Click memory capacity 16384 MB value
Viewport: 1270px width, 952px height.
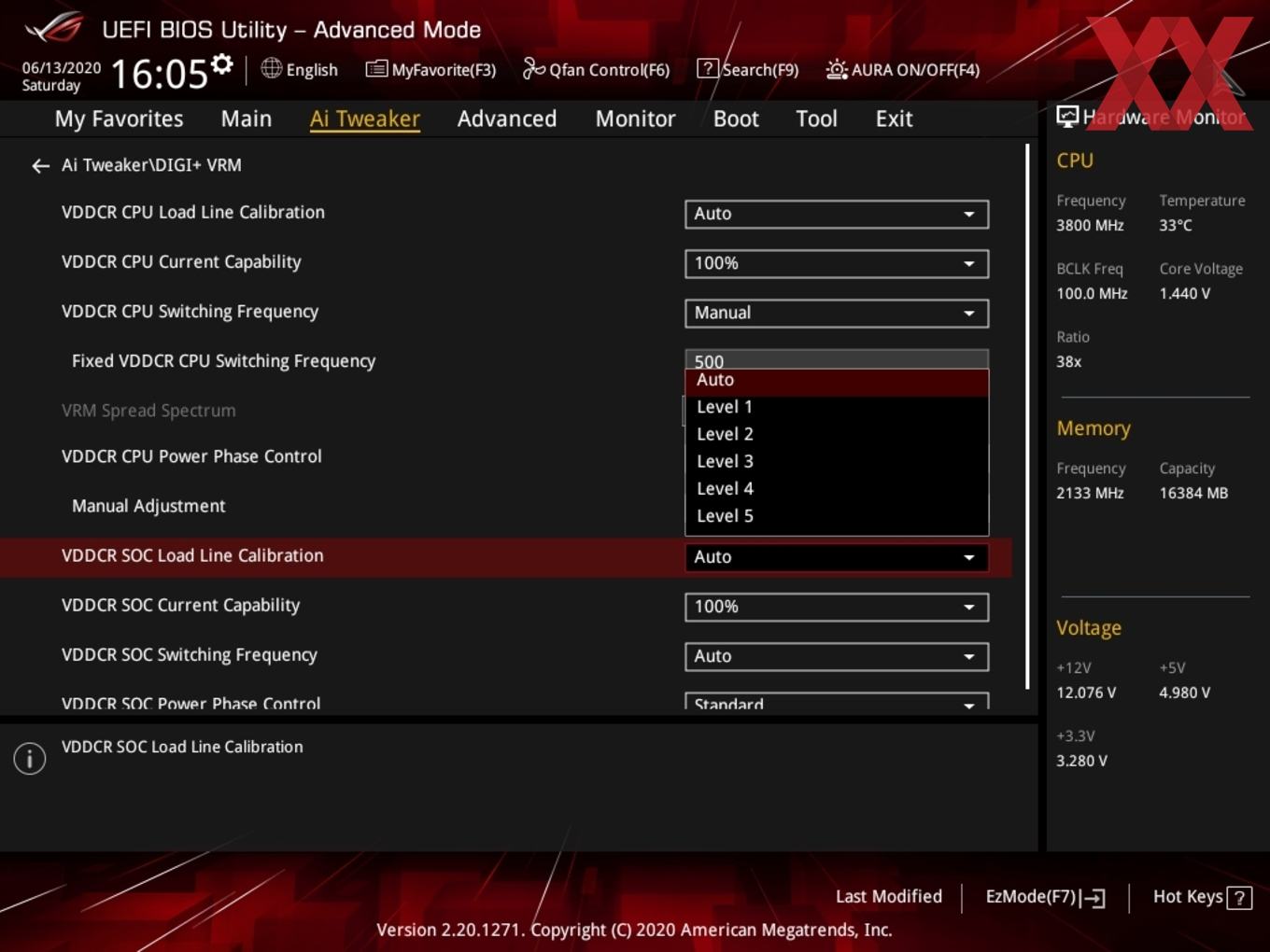point(1193,493)
